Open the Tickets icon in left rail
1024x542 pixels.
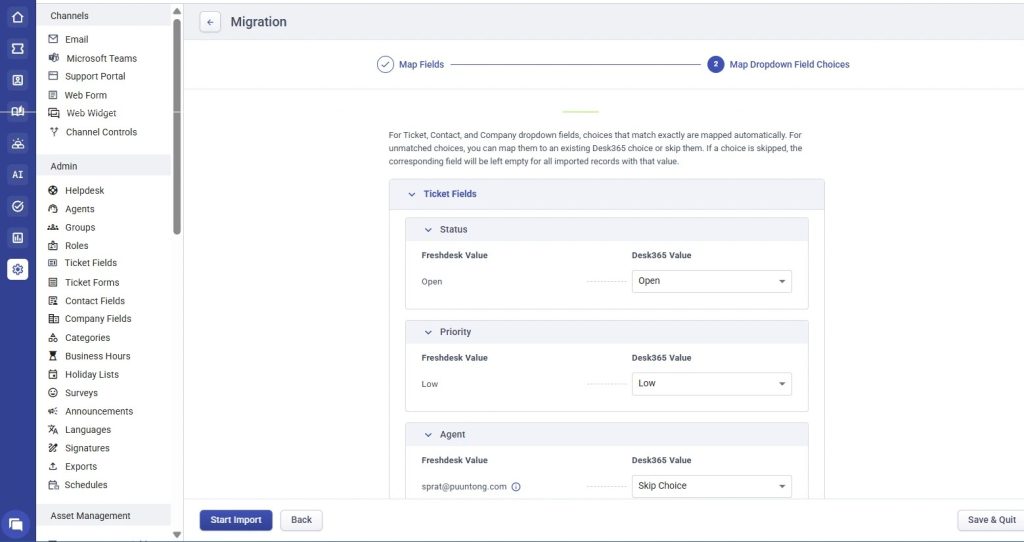tap(18, 48)
